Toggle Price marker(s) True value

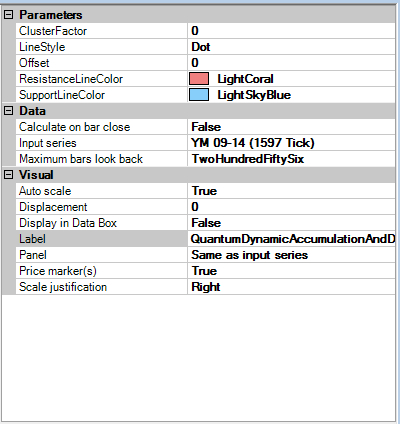292,271
